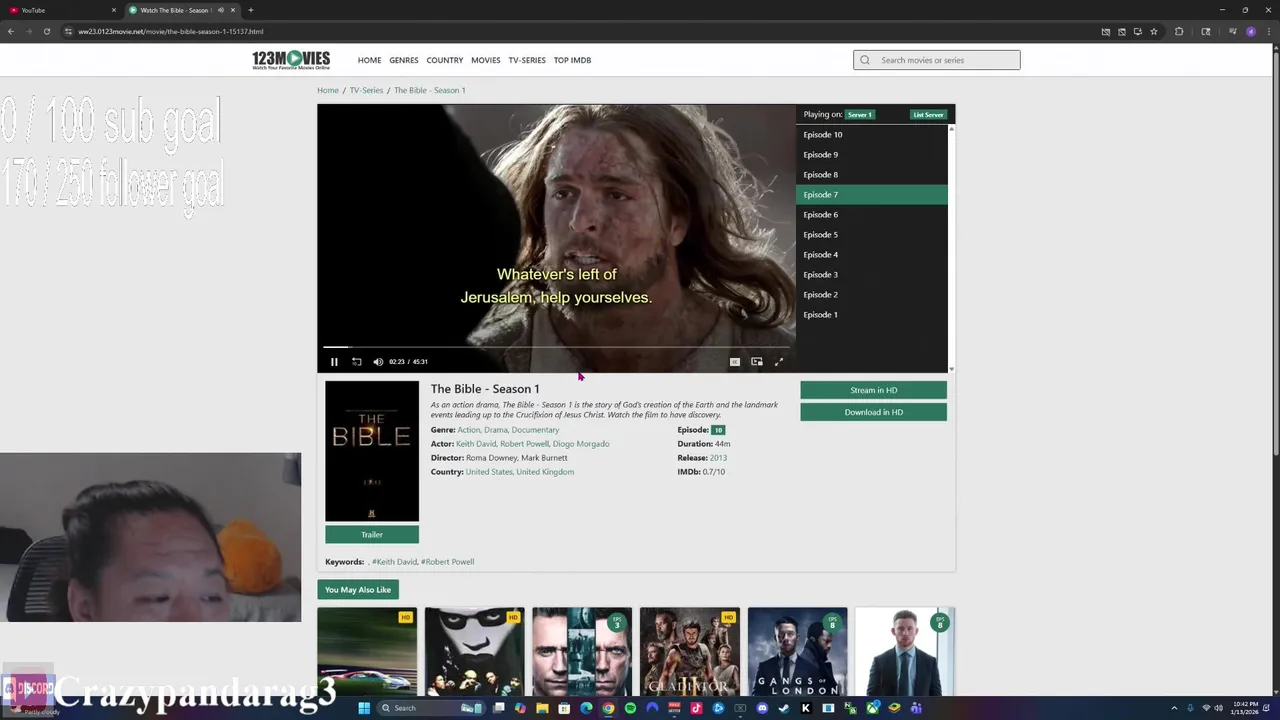This screenshot has height=720, width=1280.
Task: Open Steam from the taskbar
Action: 784,708
